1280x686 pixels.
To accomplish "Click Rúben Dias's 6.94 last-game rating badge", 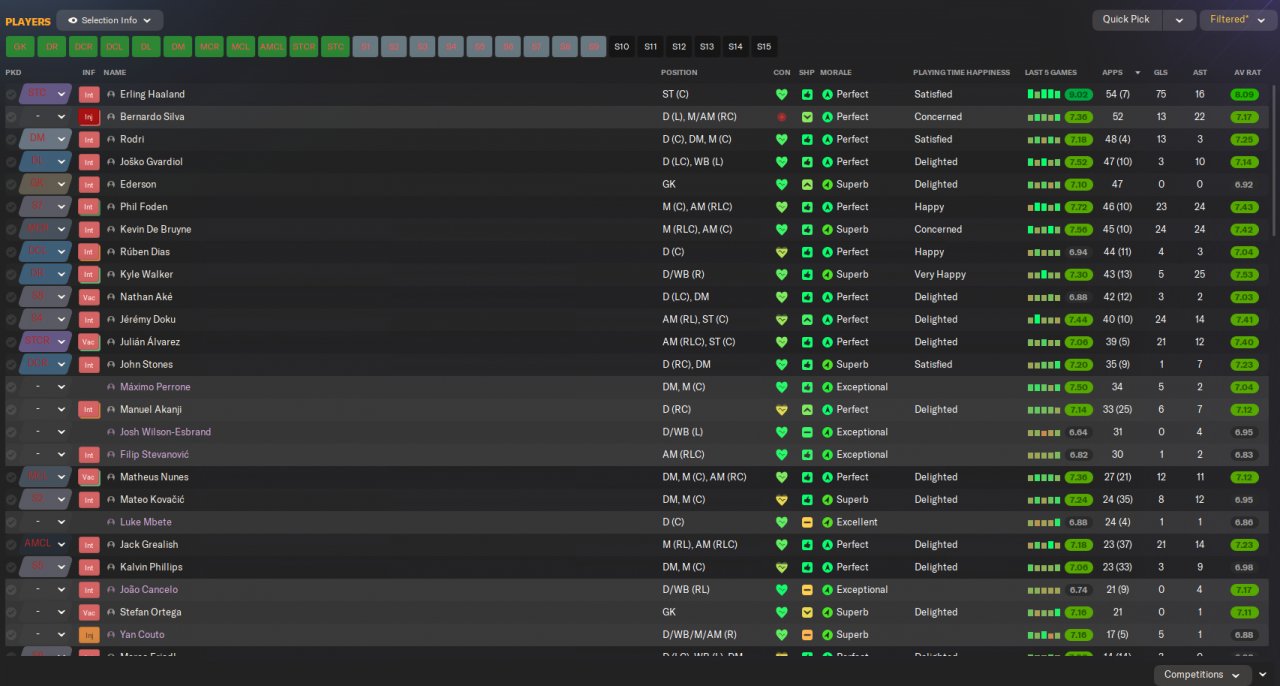I will (1078, 252).
